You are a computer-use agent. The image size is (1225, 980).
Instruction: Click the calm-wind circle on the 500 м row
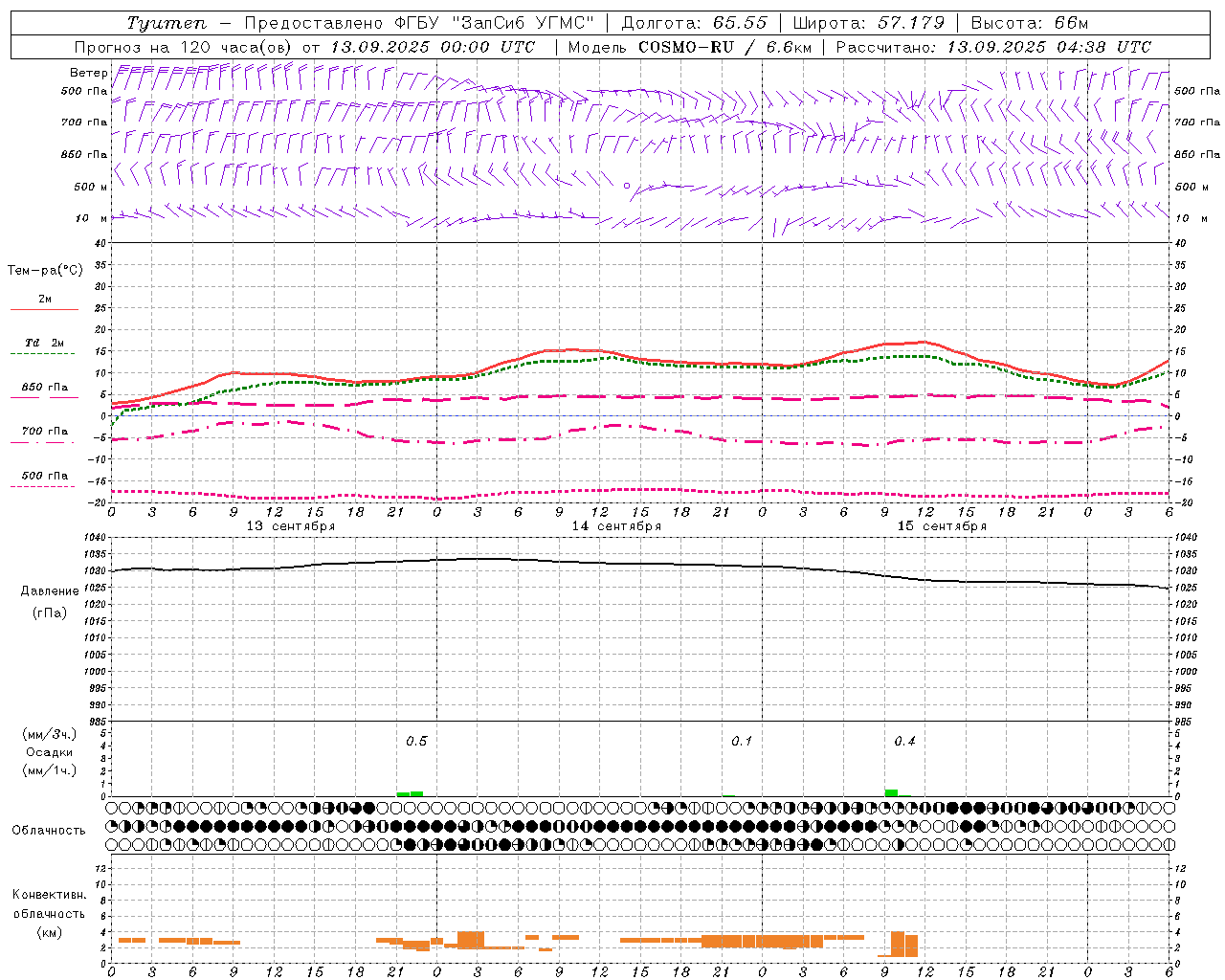click(627, 186)
